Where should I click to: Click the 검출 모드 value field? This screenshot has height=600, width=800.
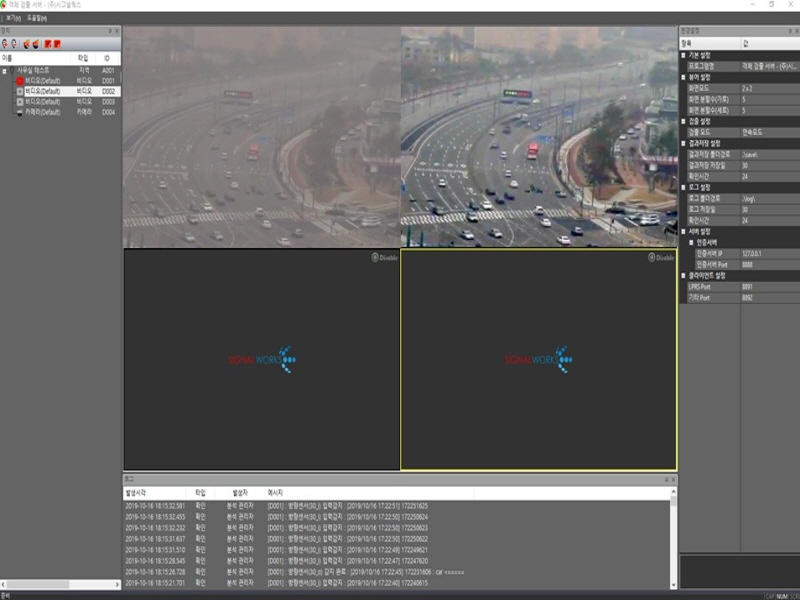coord(770,132)
